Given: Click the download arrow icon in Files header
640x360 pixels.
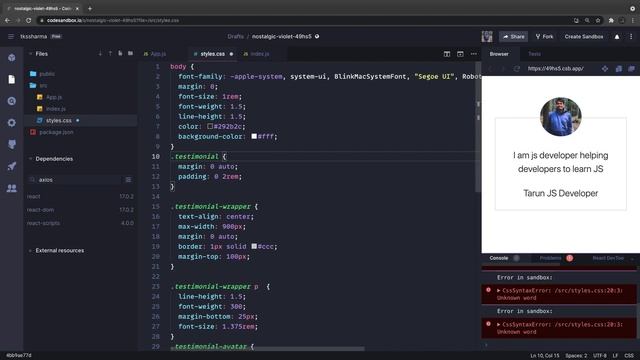Looking at the screenshot, I should (x=100, y=53).
